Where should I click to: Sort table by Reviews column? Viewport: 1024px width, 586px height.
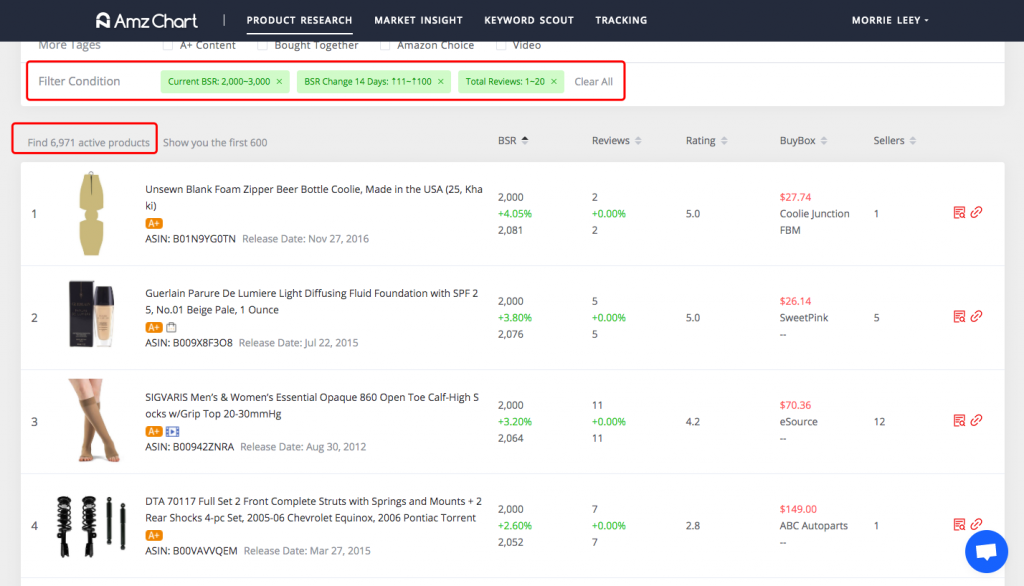click(616, 140)
